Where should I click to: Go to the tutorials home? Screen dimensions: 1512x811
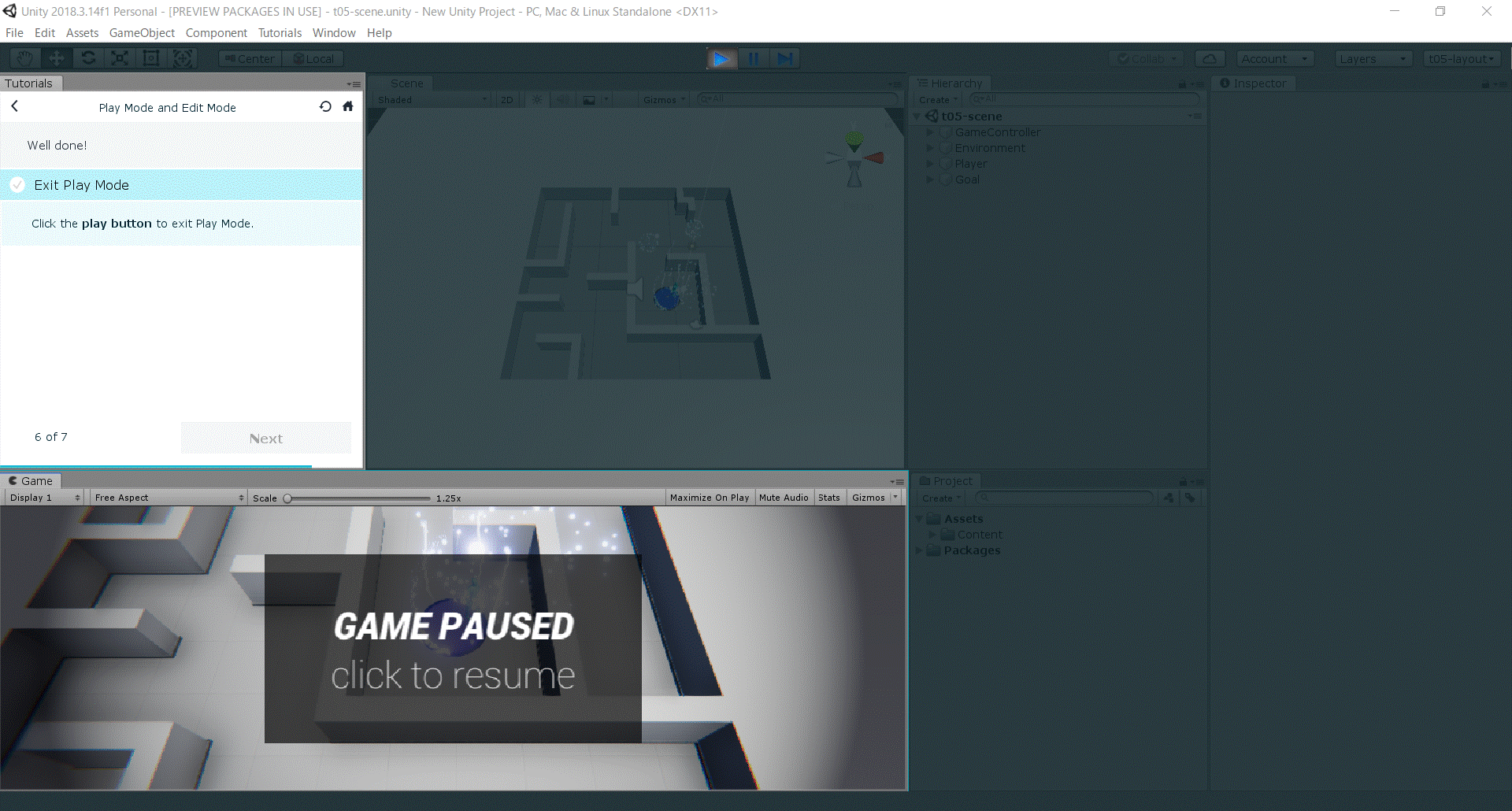point(348,106)
